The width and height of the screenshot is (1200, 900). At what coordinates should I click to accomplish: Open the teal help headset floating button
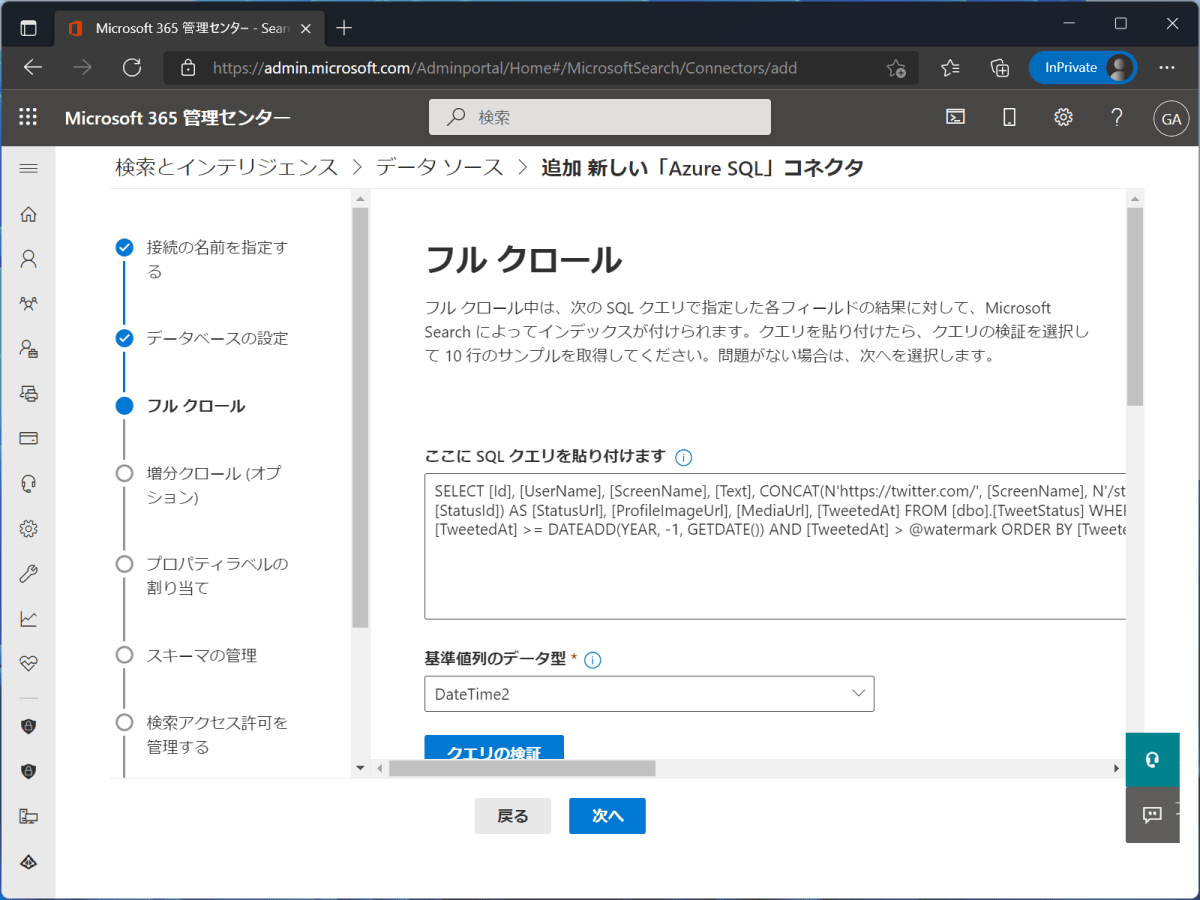click(x=1152, y=760)
